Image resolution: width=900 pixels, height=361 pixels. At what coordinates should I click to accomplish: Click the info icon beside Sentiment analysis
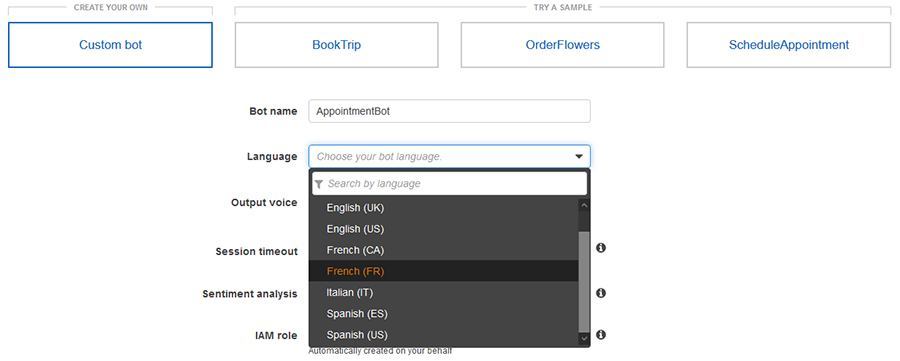(601, 293)
